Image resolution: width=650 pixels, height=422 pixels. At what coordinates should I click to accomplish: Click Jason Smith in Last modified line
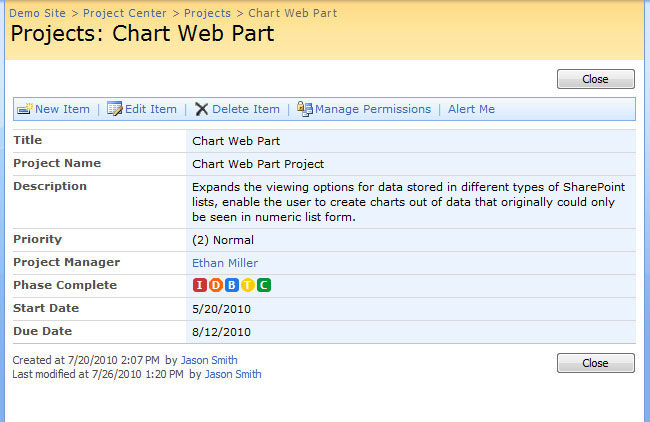(x=233, y=374)
